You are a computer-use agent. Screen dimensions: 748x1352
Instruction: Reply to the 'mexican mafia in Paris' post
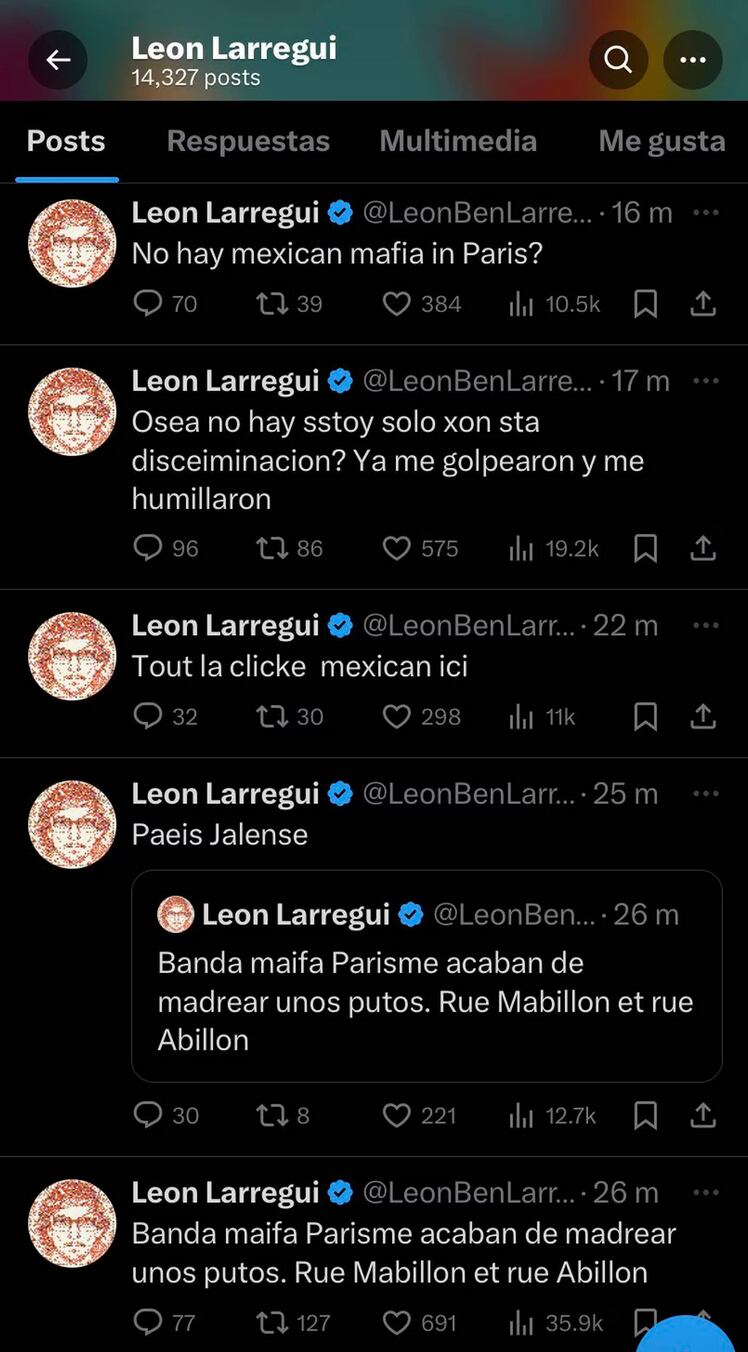pos(148,304)
